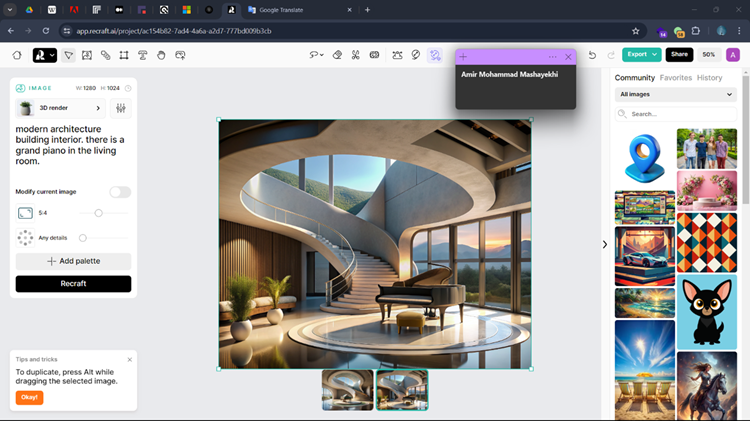Close the purple sticky note
The width and height of the screenshot is (750, 421).
click(568, 57)
